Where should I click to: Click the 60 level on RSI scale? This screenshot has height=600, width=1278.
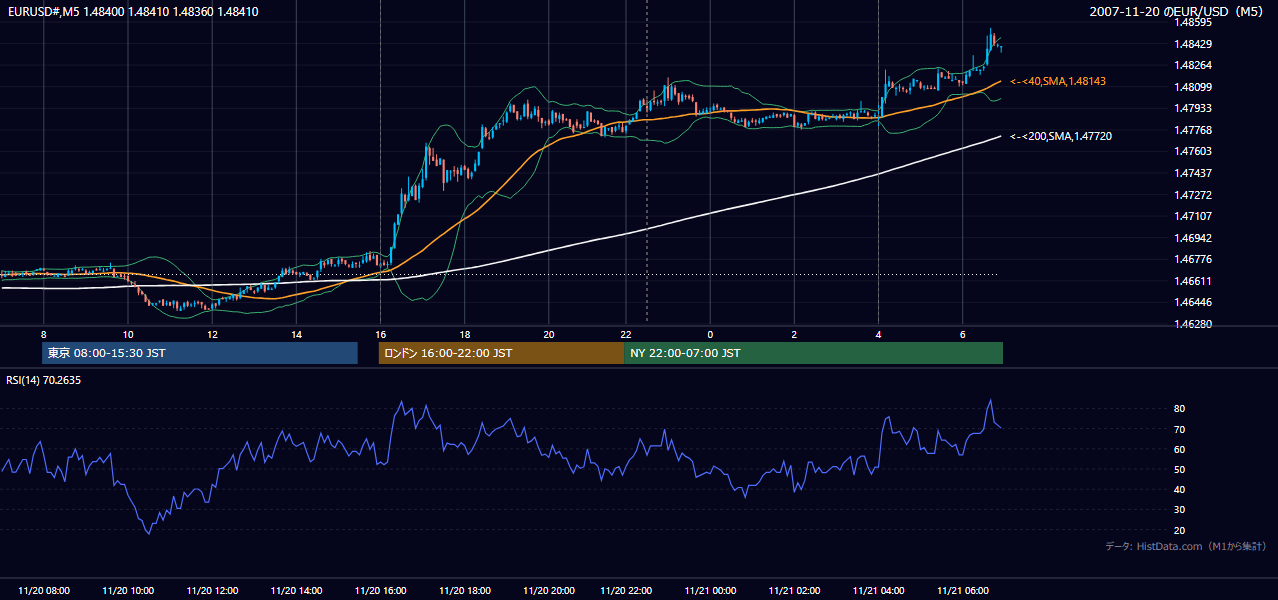pyautogui.click(x=1180, y=449)
